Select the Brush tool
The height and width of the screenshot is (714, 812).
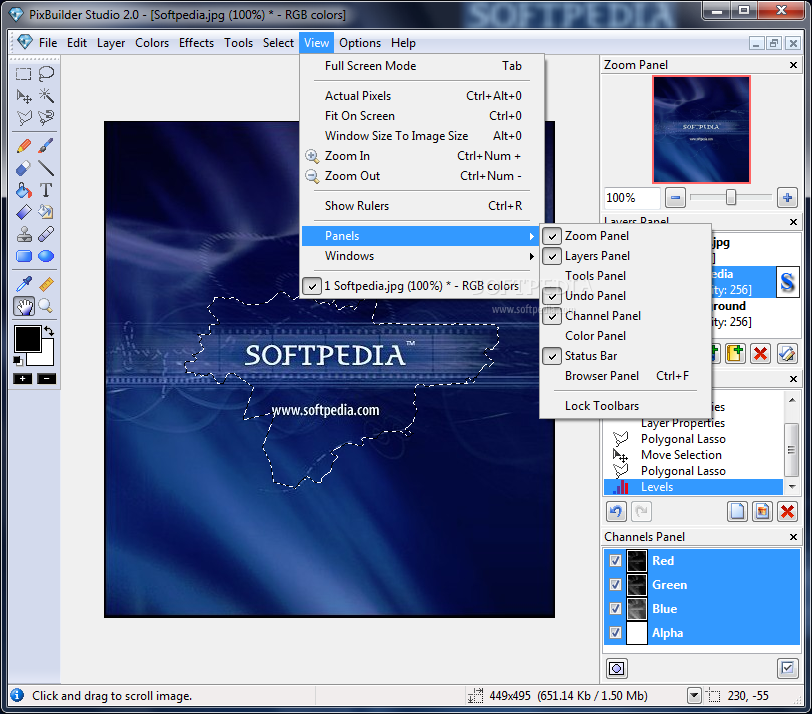[46, 146]
